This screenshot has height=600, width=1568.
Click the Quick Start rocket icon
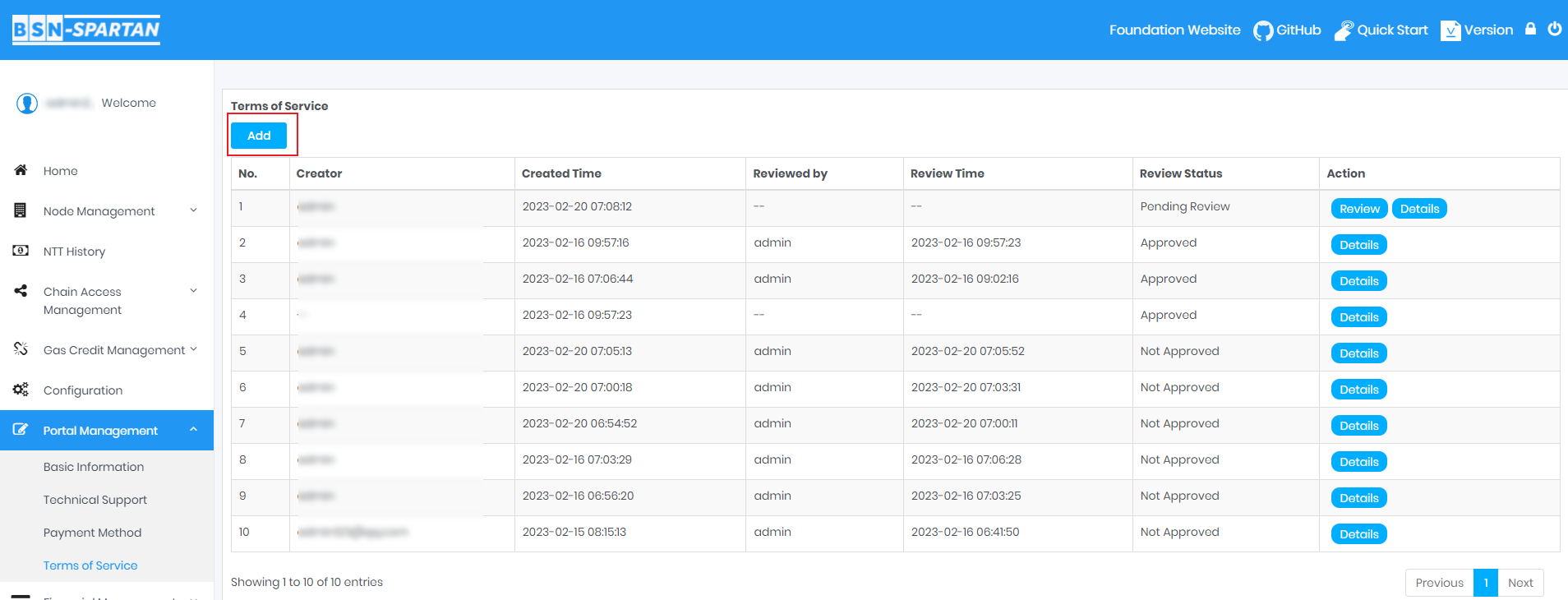[1344, 30]
